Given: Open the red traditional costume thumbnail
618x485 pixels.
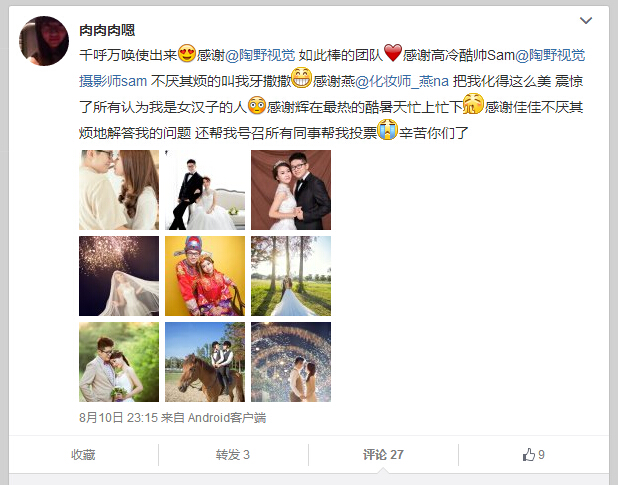Looking at the screenshot, I should (x=205, y=276).
